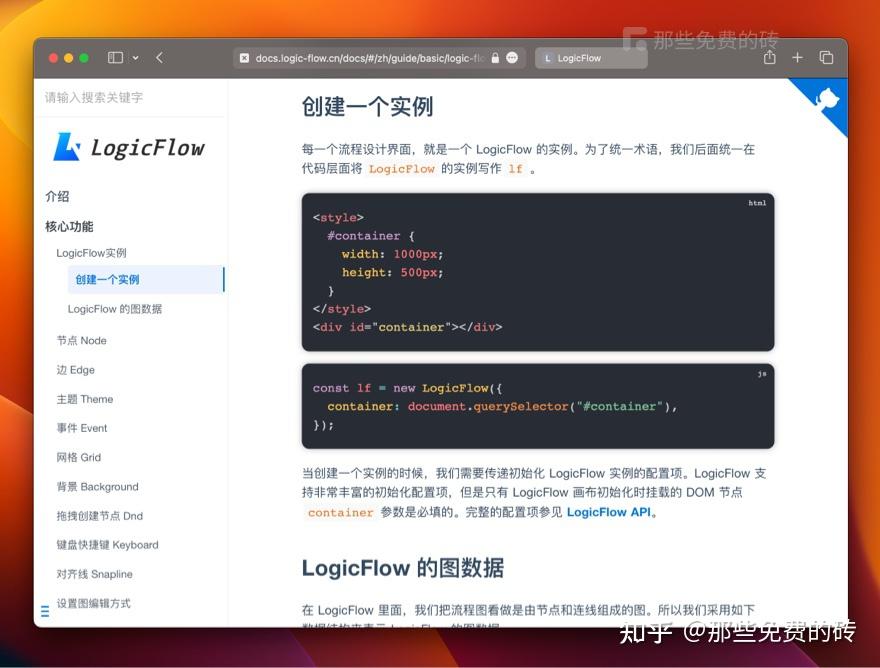Toggle the Safari sidebar icon
This screenshot has height=668, width=880.
coord(115,58)
